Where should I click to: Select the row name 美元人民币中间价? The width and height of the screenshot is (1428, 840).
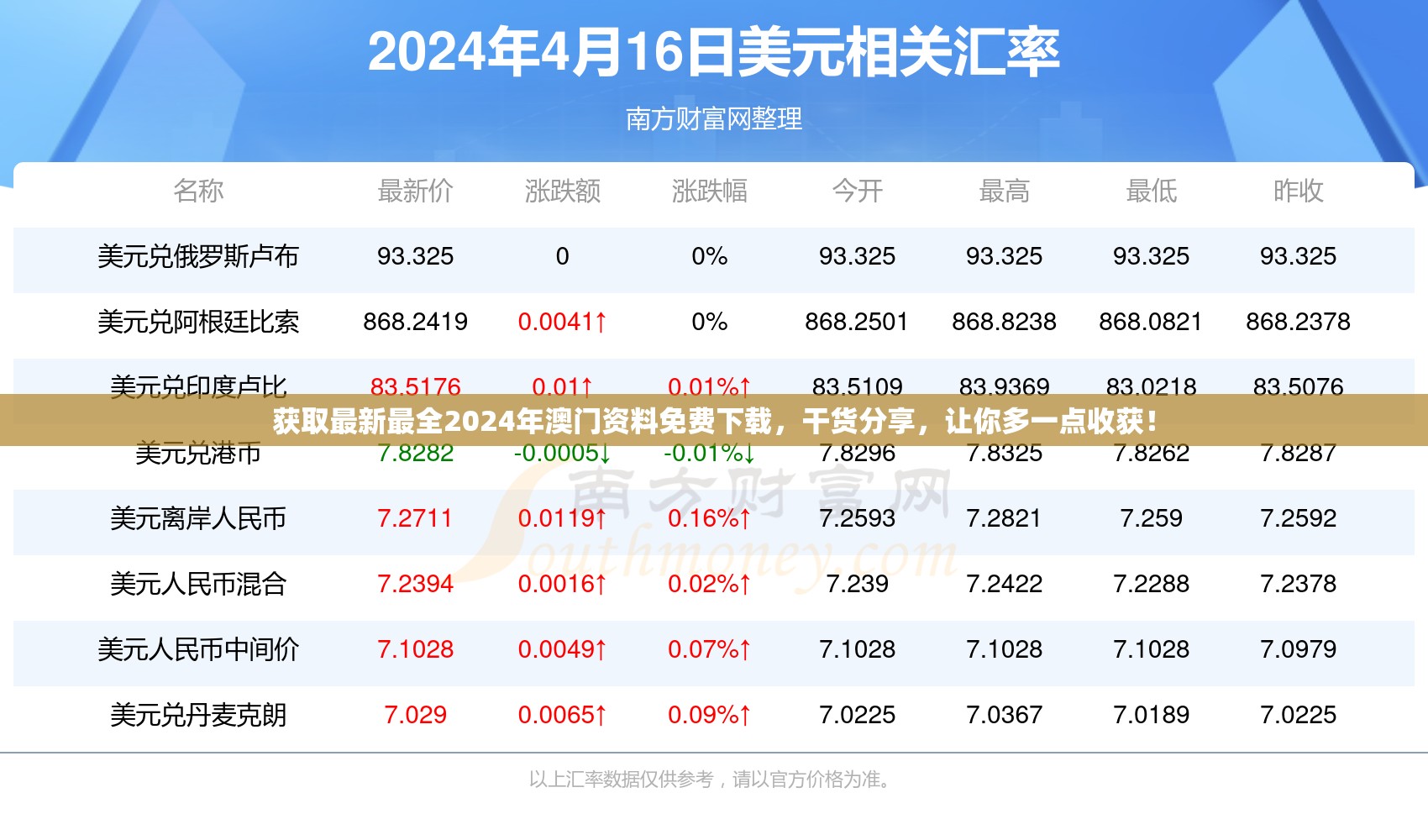click(198, 649)
